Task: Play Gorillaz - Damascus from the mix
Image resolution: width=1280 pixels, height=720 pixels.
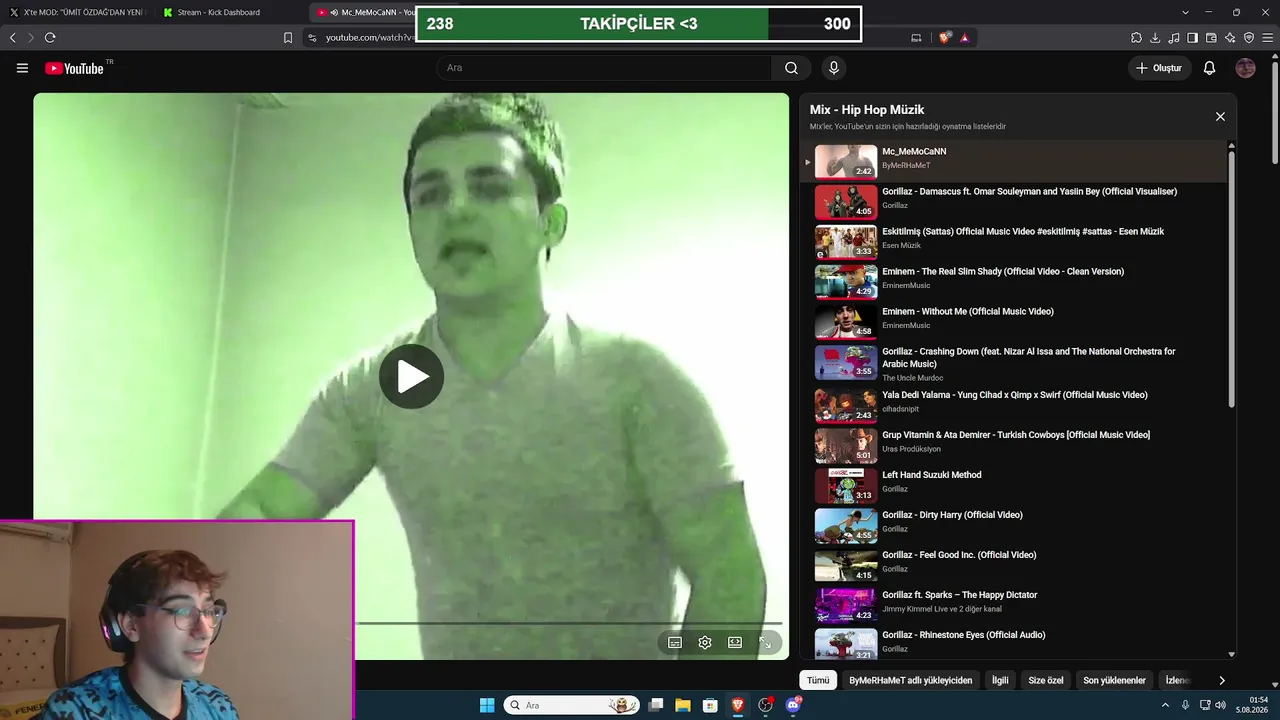Action: 1011,201
